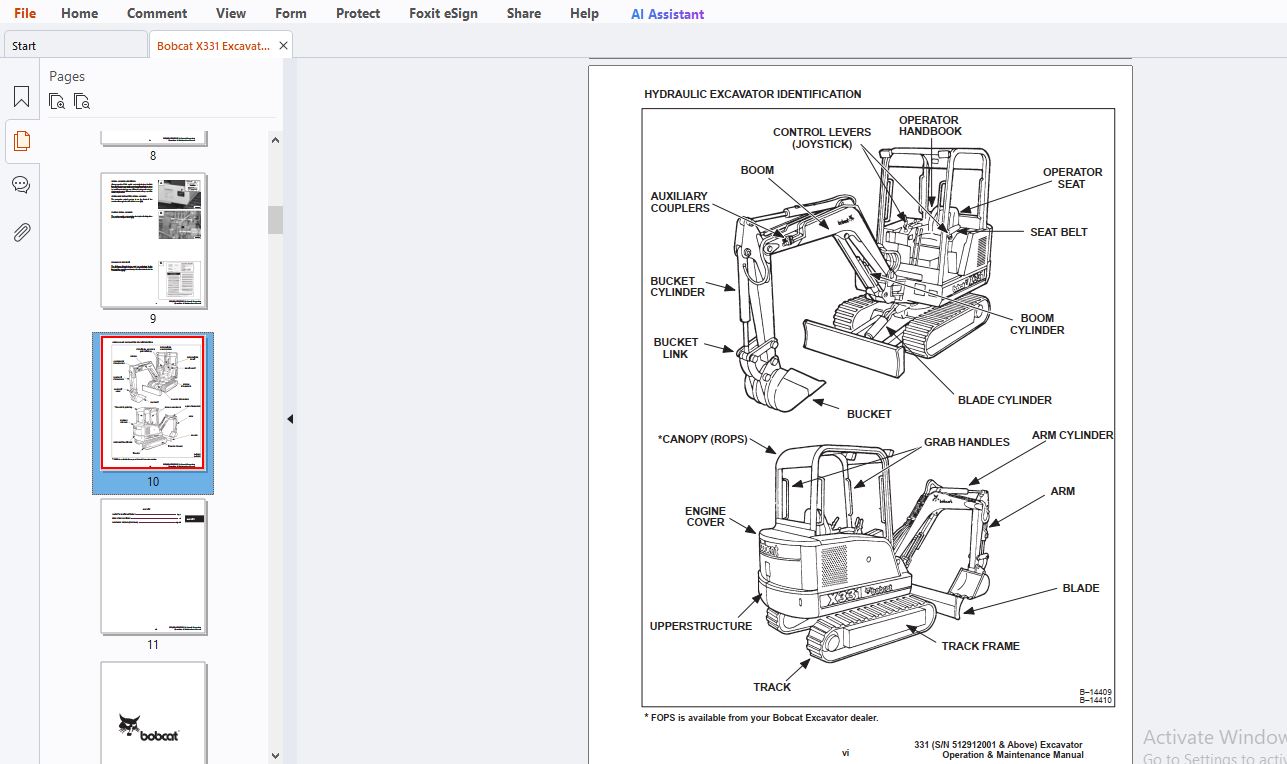Switch to the Home ribbon tab

[79, 13]
